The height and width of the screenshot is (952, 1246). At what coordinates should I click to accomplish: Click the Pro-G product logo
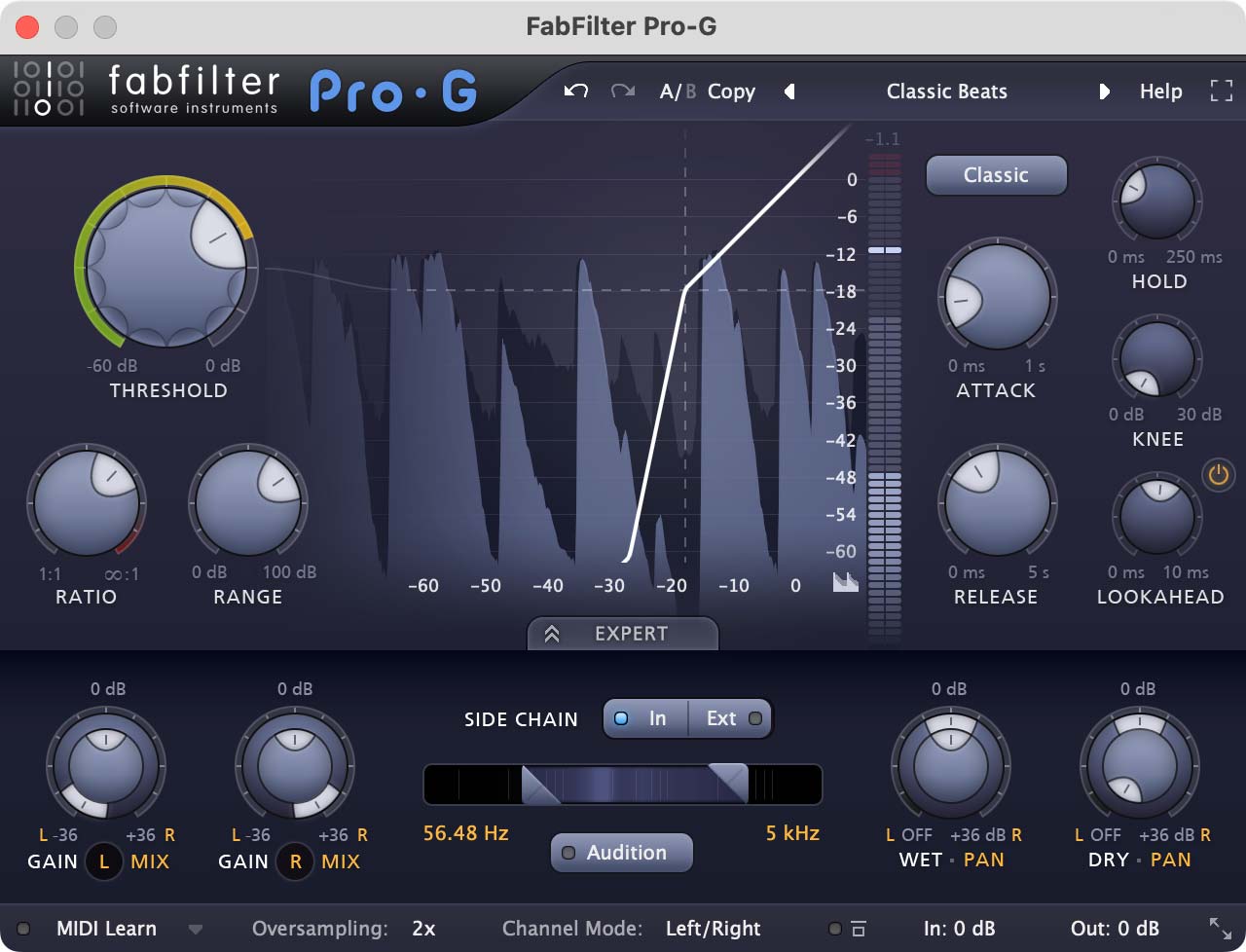tap(393, 92)
